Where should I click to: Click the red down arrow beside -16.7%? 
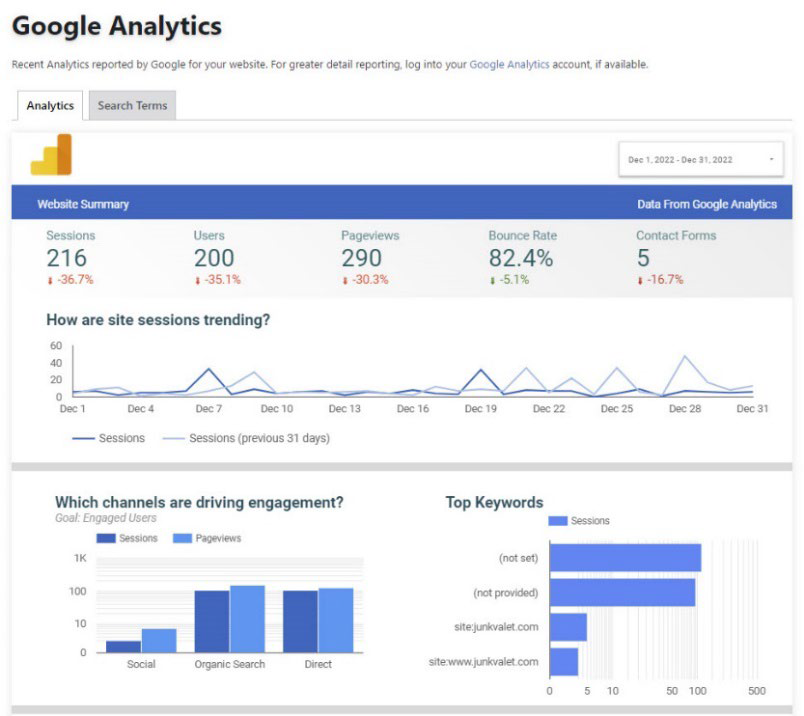(640, 281)
